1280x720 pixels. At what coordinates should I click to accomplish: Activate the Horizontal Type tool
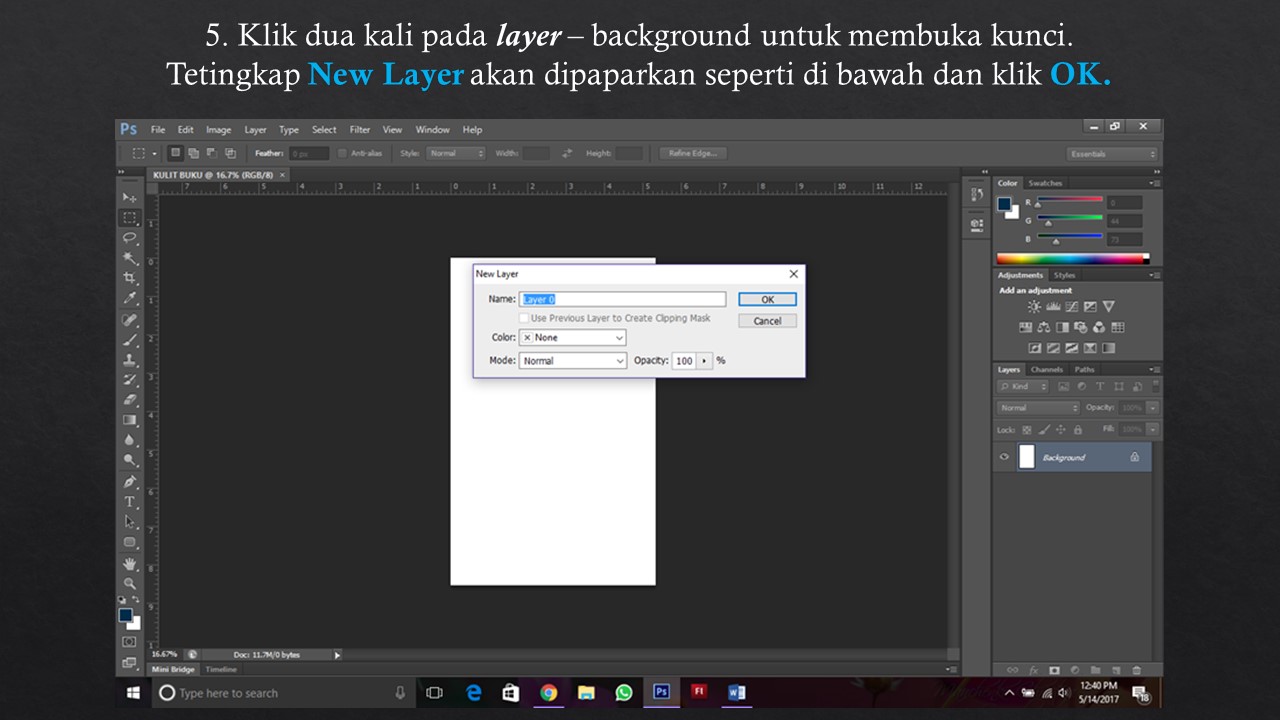129,500
